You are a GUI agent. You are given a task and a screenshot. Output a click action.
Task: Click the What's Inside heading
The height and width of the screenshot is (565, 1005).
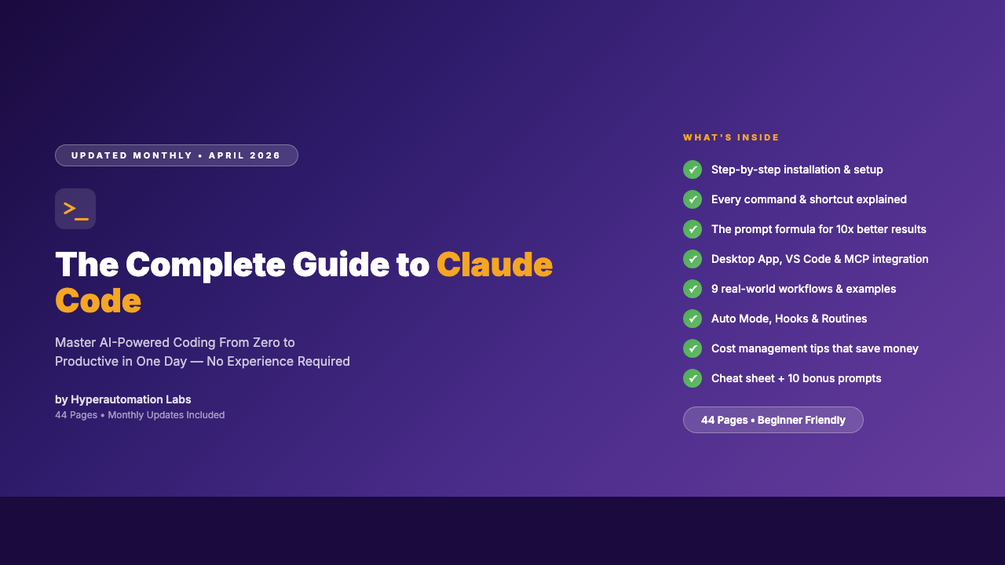731,137
